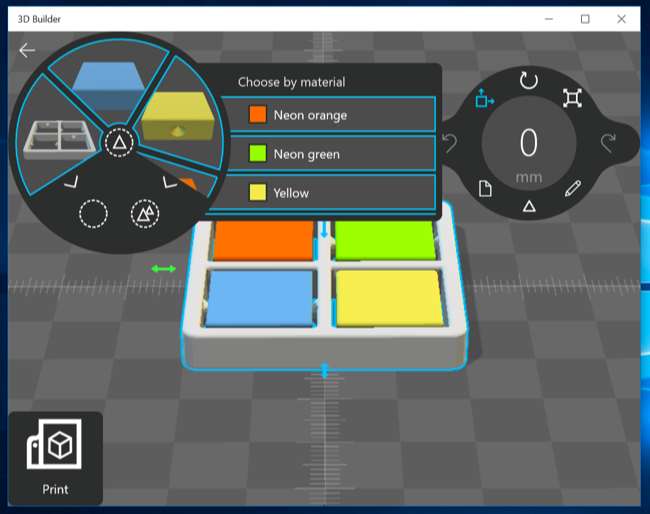Select the Scale tool icon

tap(572, 97)
